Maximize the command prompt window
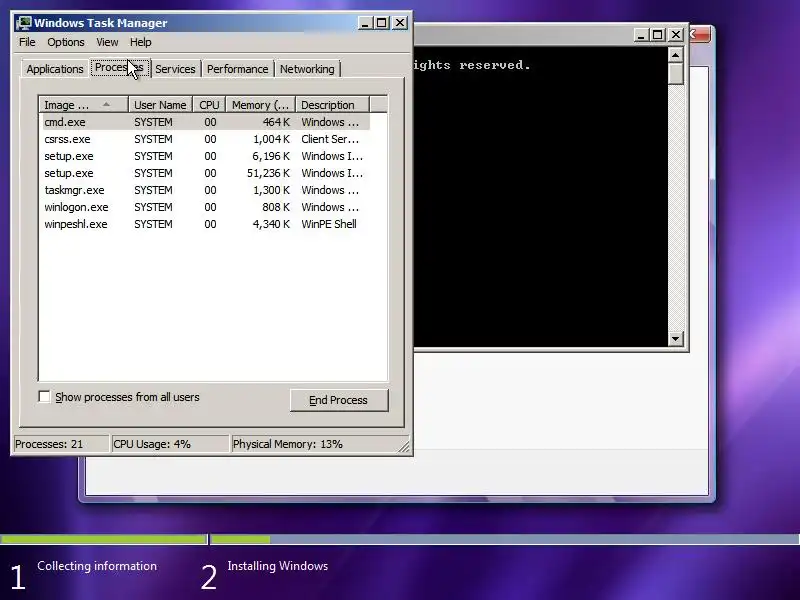Image resolution: width=800 pixels, height=600 pixels. coord(658,35)
